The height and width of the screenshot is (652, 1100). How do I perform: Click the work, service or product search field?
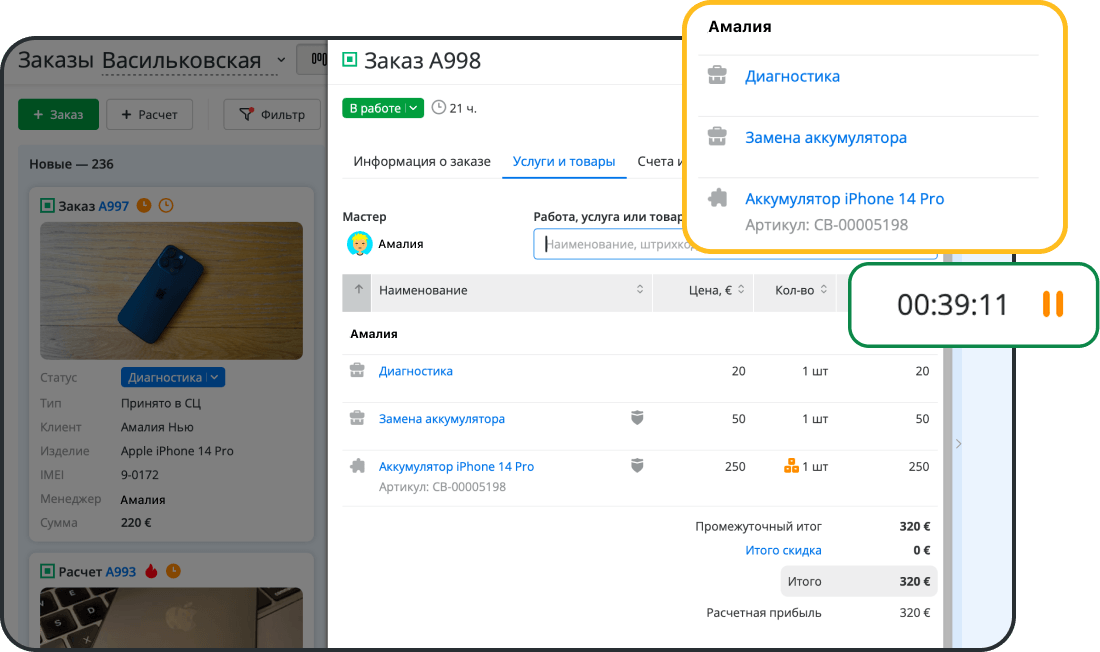pos(610,244)
